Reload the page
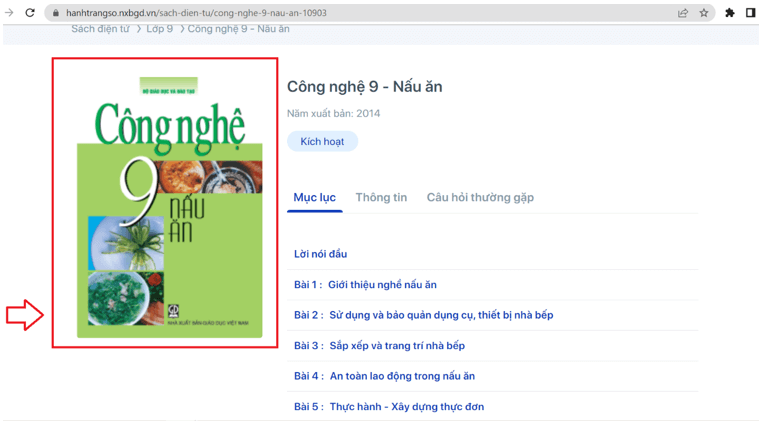The width and height of the screenshot is (761, 422). 30,13
